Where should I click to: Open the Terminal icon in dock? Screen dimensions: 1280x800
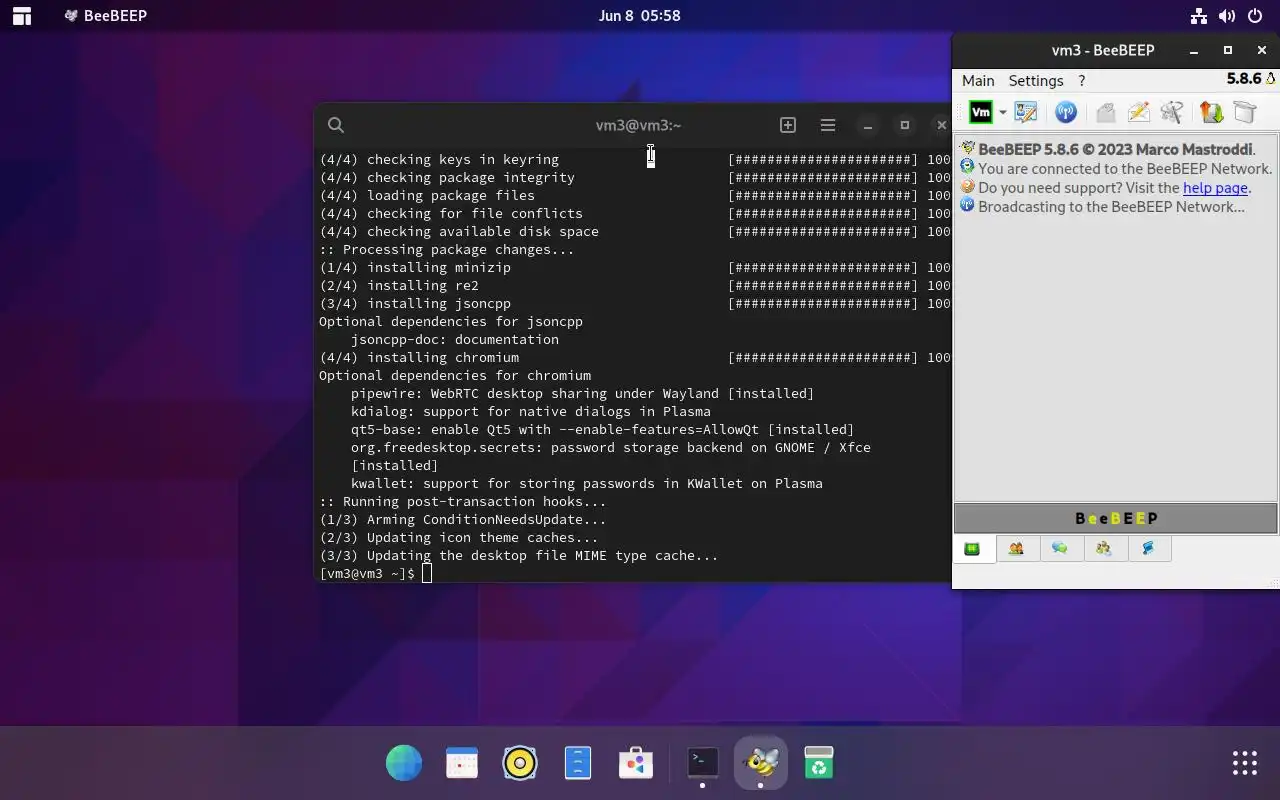pos(703,763)
